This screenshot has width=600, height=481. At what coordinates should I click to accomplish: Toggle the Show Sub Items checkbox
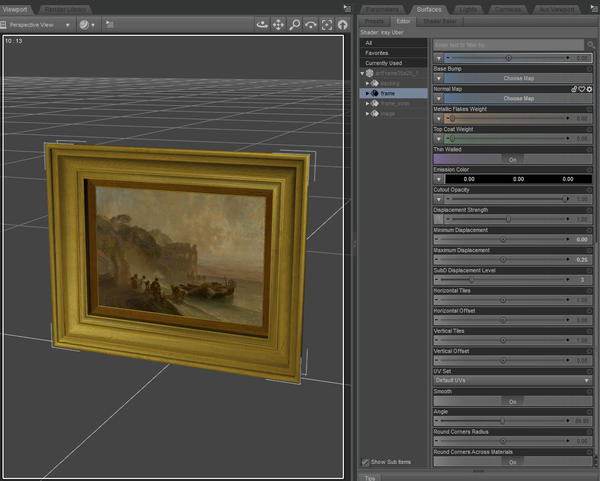click(365, 462)
